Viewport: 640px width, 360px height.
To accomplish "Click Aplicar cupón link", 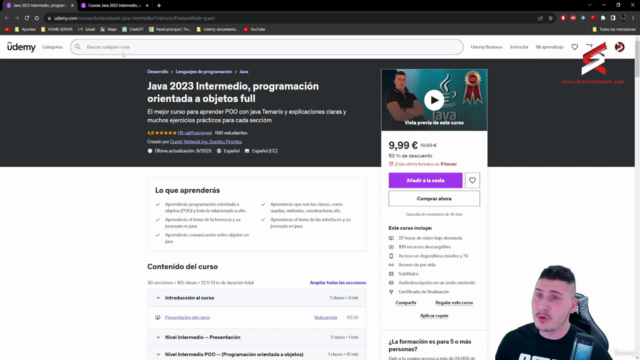I will [434, 316].
